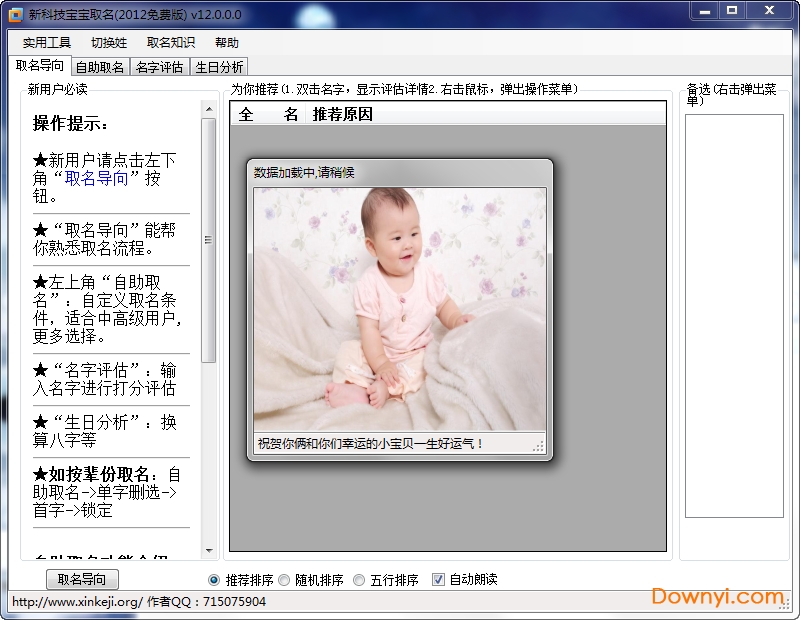The height and width of the screenshot is (620, 800).
Task: Select 推荐排序 radio option
Action: (x=214, y=580)
